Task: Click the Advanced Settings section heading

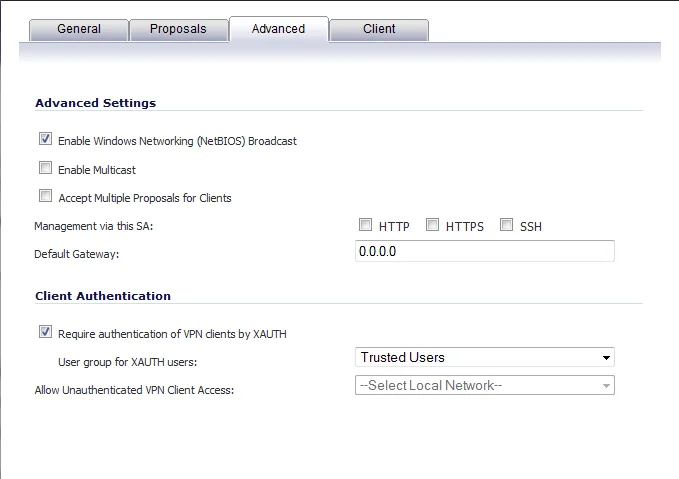Action: pos(95,103)
